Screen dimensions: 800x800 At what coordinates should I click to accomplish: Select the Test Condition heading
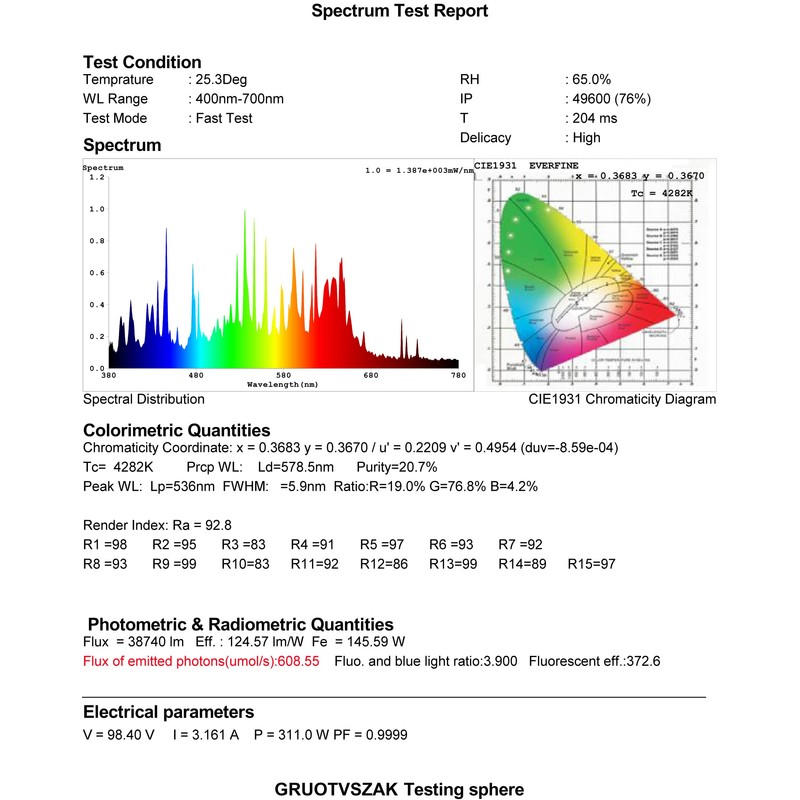[x=142, y=62]
